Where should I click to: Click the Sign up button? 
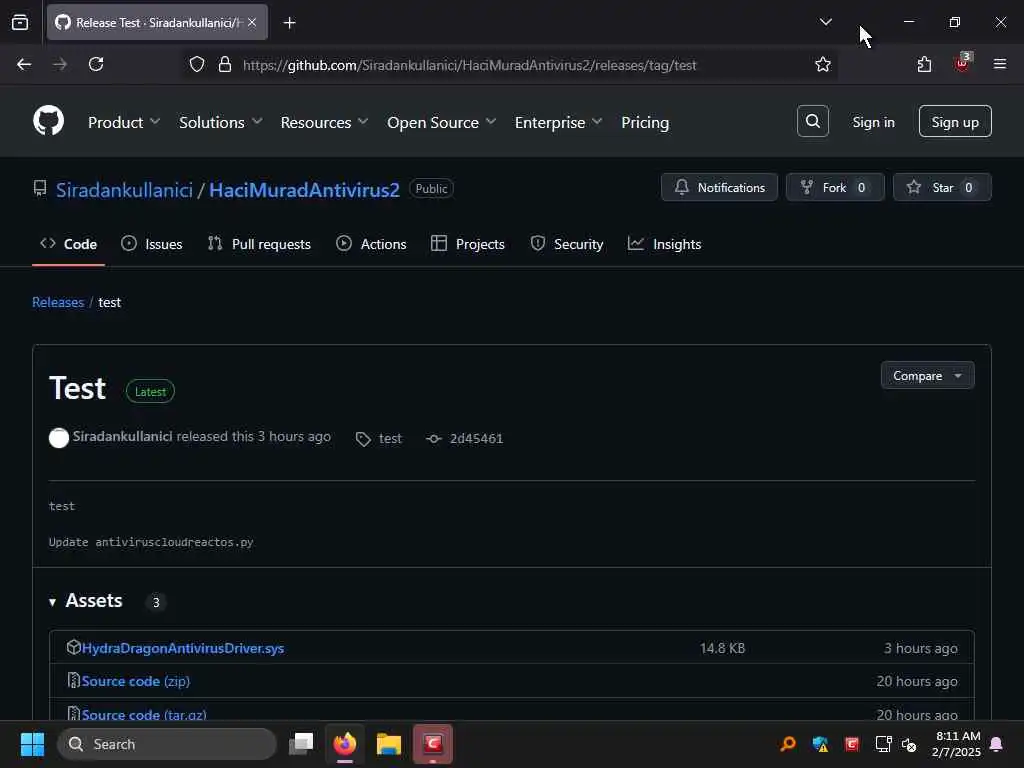click(955, 121)
